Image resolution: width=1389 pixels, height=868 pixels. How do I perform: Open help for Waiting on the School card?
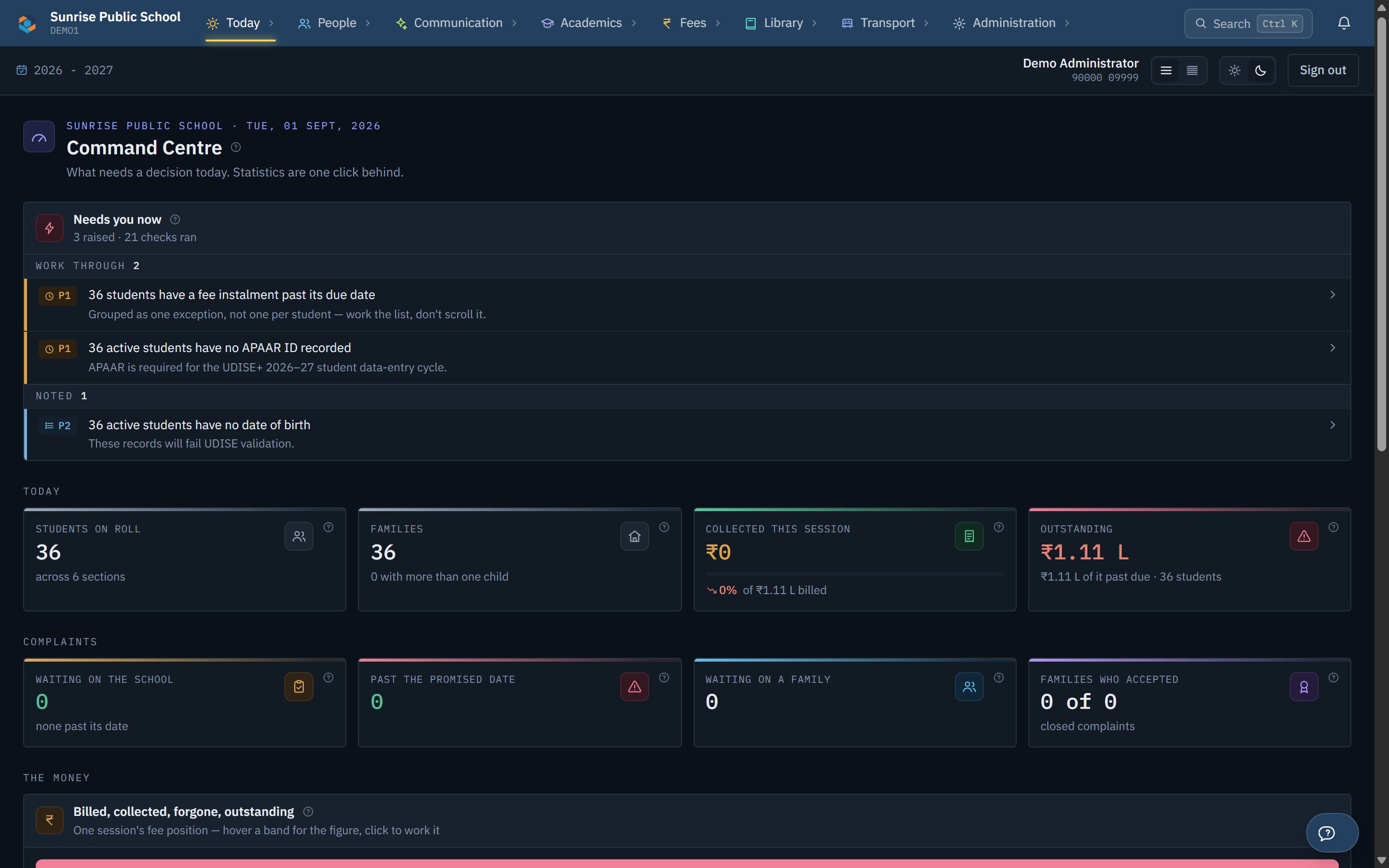328,678
